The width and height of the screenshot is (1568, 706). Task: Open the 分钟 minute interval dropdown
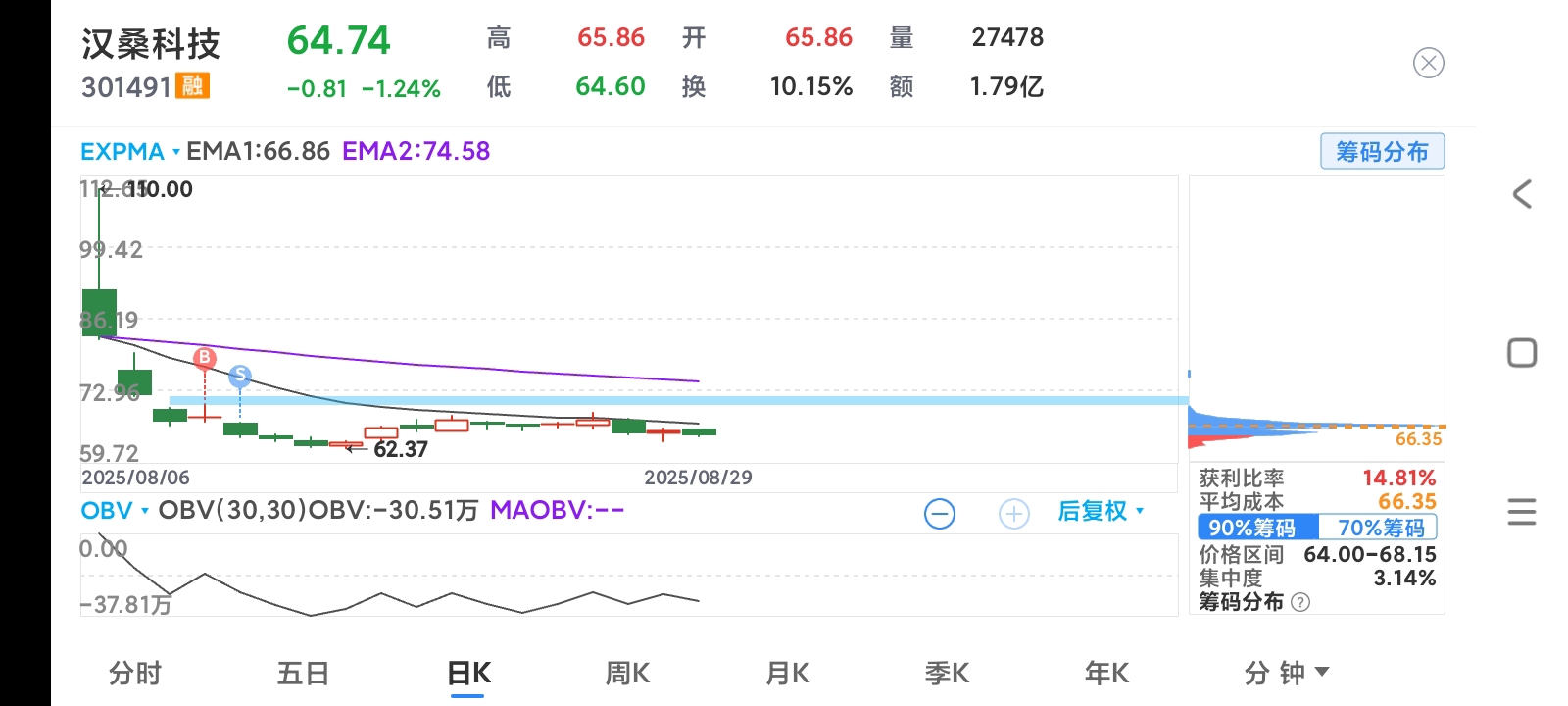[x=1286, y=673]
